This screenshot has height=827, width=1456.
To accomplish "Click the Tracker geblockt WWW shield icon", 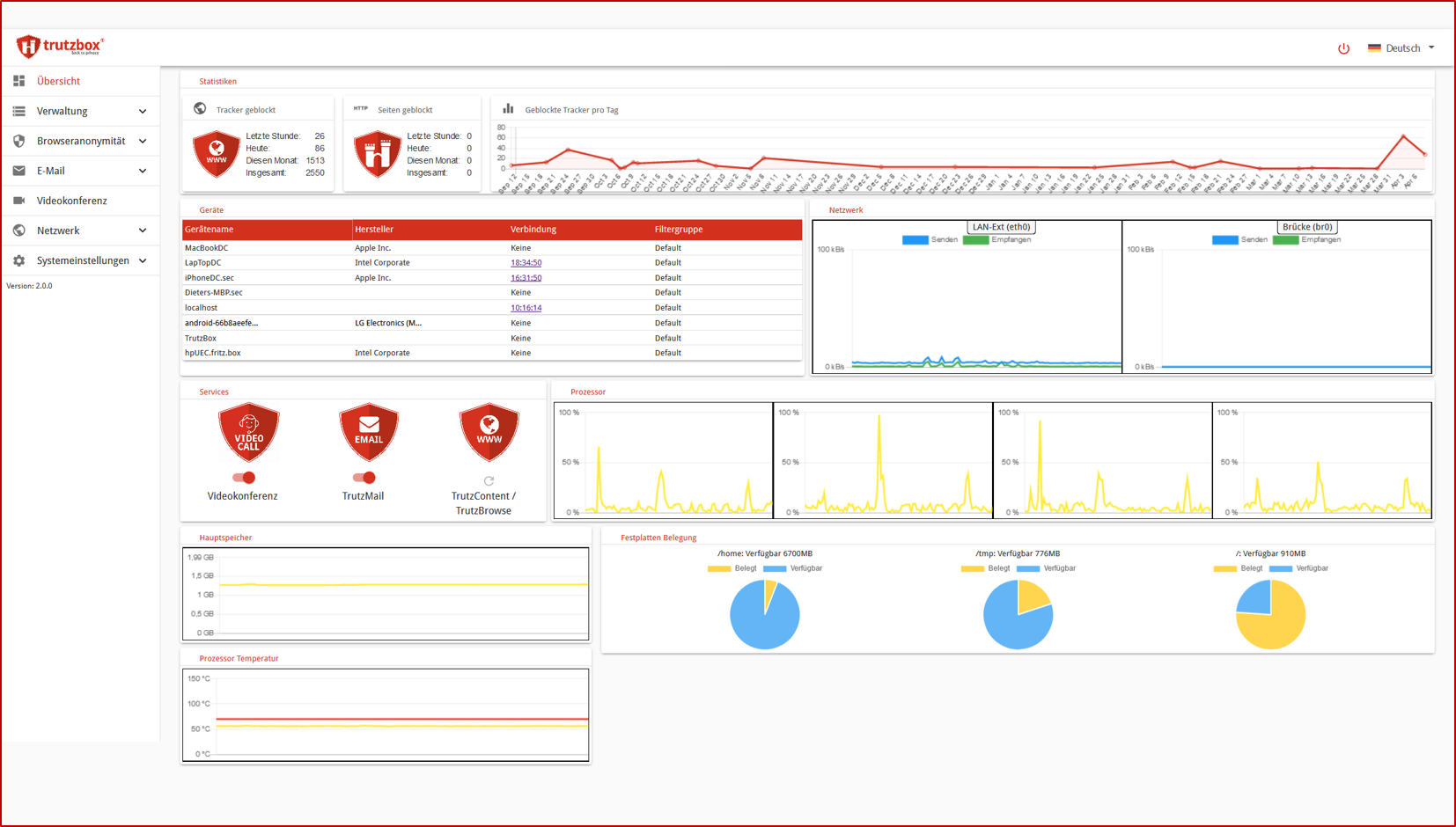I will [x=217, y=154].
